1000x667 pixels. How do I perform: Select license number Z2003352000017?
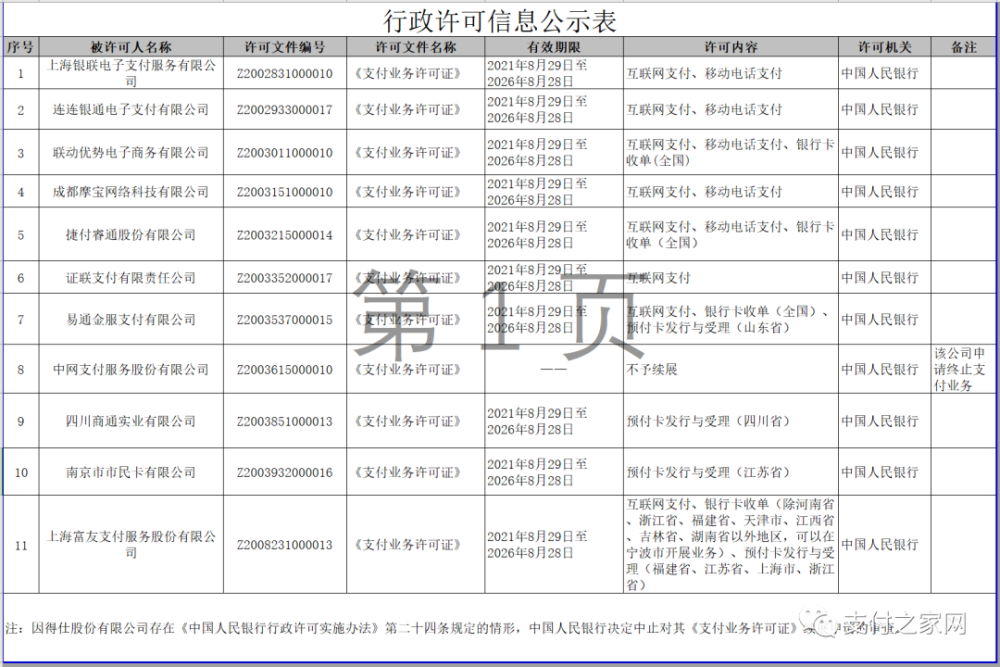pyautogui.click(x=284, y=278)
